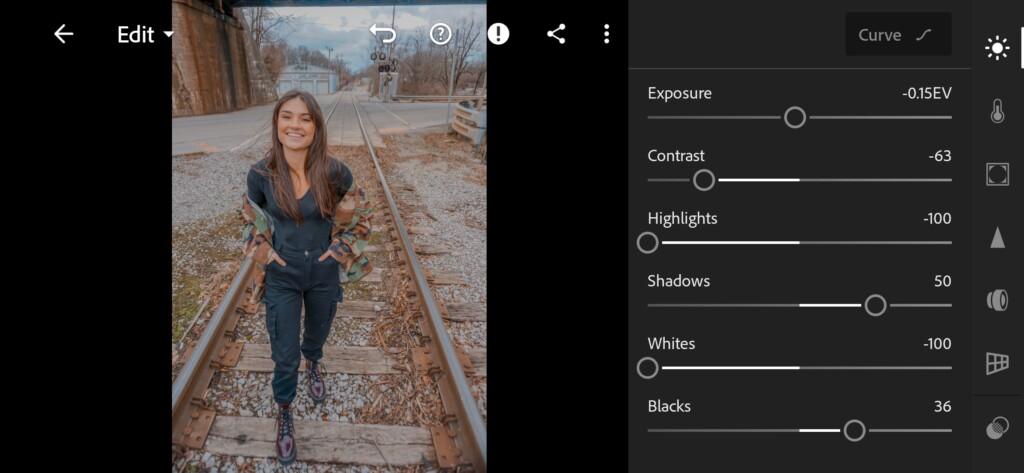This screenshot has width=1024, height=473.
Task: Select the Exposure value -0.15EV
Action: 927,93
